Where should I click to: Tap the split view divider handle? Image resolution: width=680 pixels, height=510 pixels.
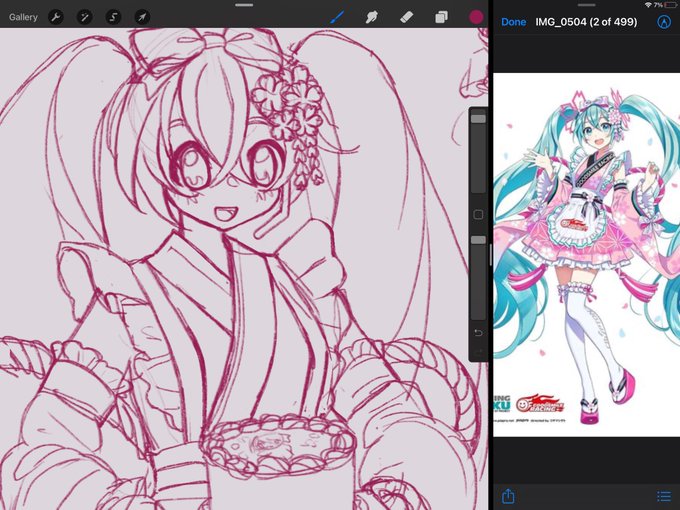(490, 255)
